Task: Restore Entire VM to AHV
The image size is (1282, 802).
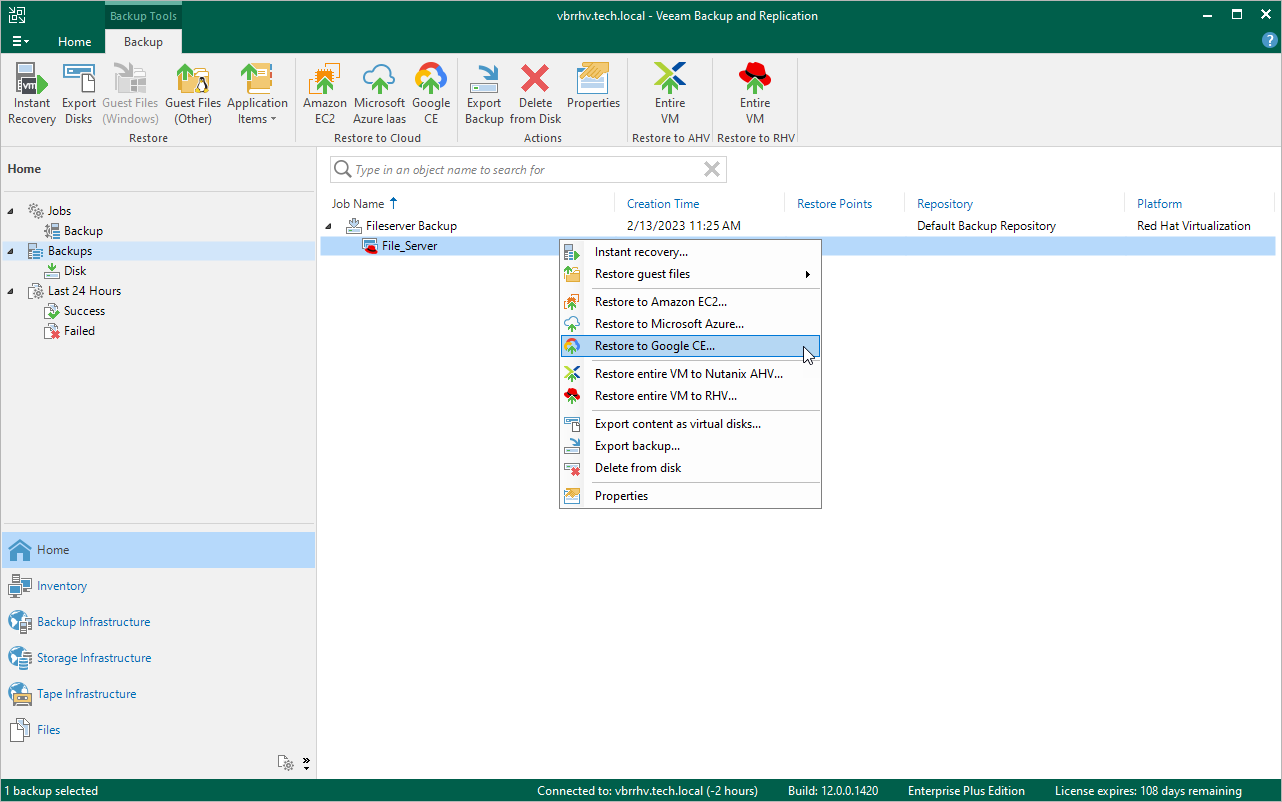Action: [670, 94]
